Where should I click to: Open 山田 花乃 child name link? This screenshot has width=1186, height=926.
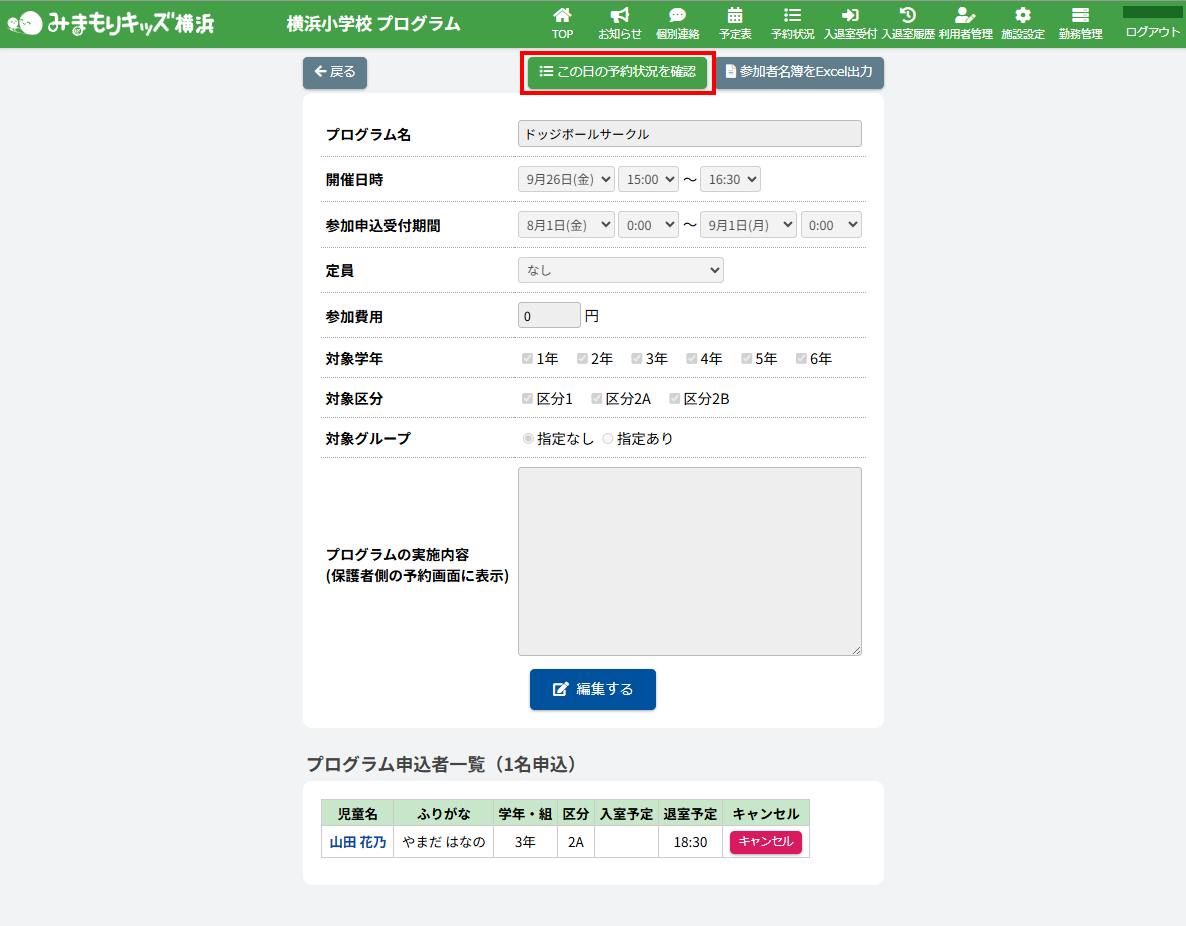click(357, 842)
